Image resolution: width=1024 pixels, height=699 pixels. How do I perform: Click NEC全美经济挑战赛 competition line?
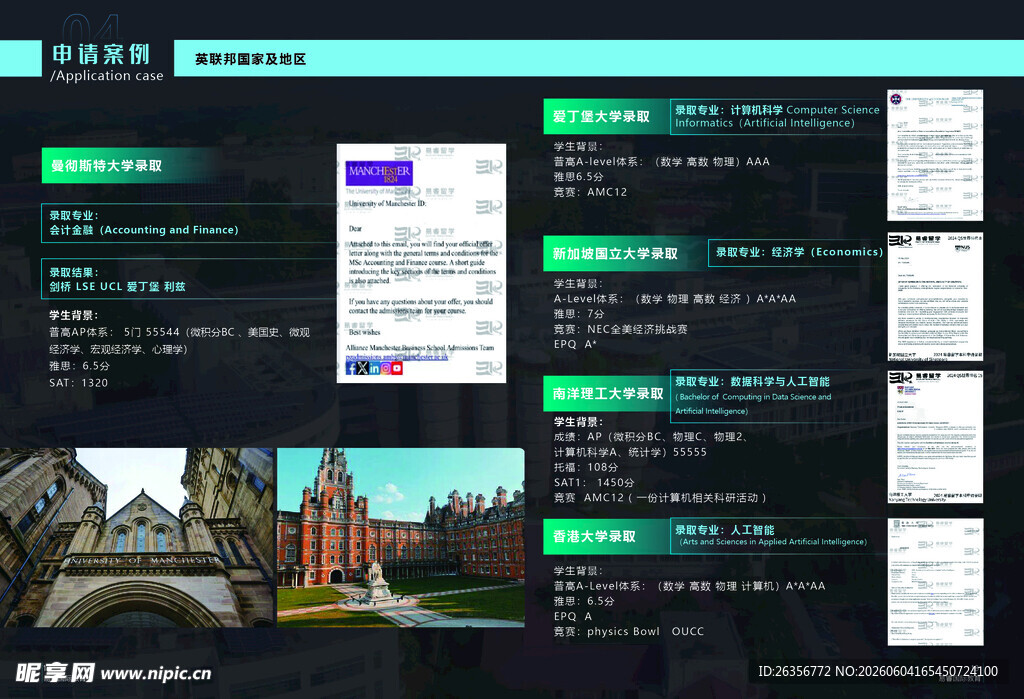point(620,329)
